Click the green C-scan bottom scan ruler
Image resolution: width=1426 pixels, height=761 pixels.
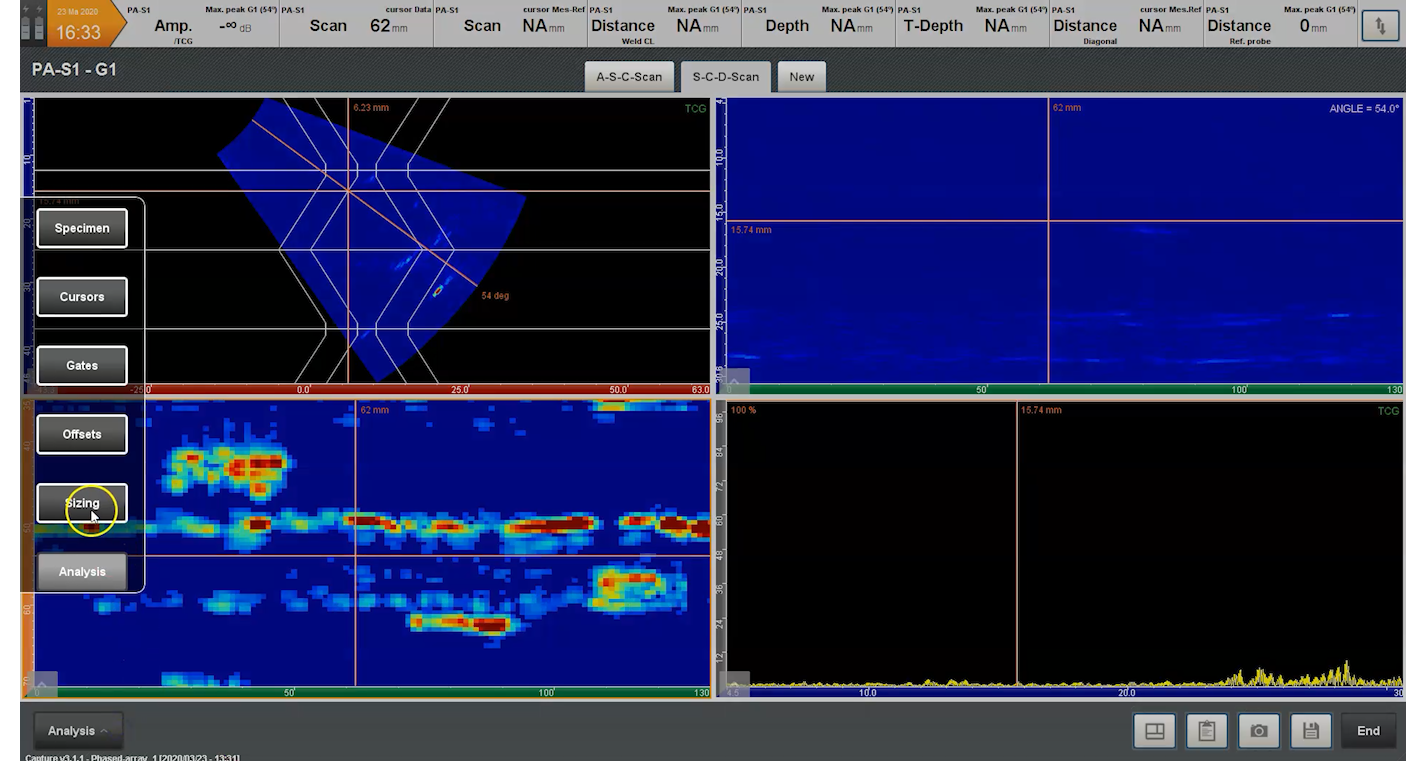[x=372, y=692]
